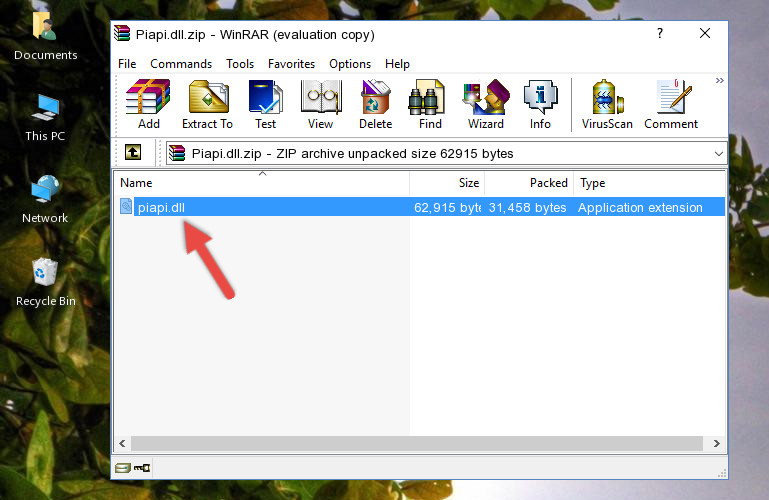This screenshot has width=769, height=500.
Task: Click the piapi.dll file icon
Action: 126,206
